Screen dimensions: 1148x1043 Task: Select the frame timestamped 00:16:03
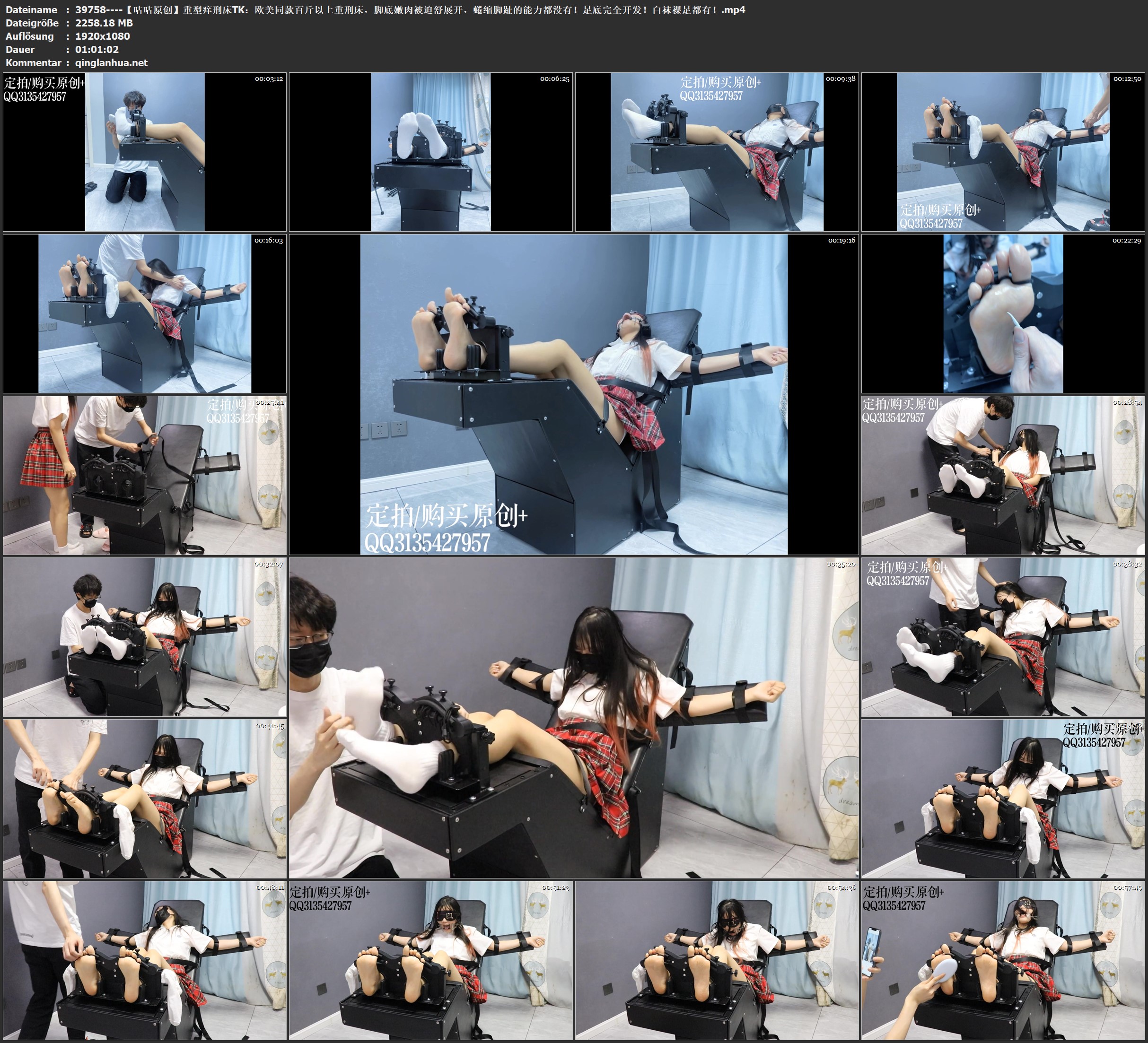click(145, 313)
